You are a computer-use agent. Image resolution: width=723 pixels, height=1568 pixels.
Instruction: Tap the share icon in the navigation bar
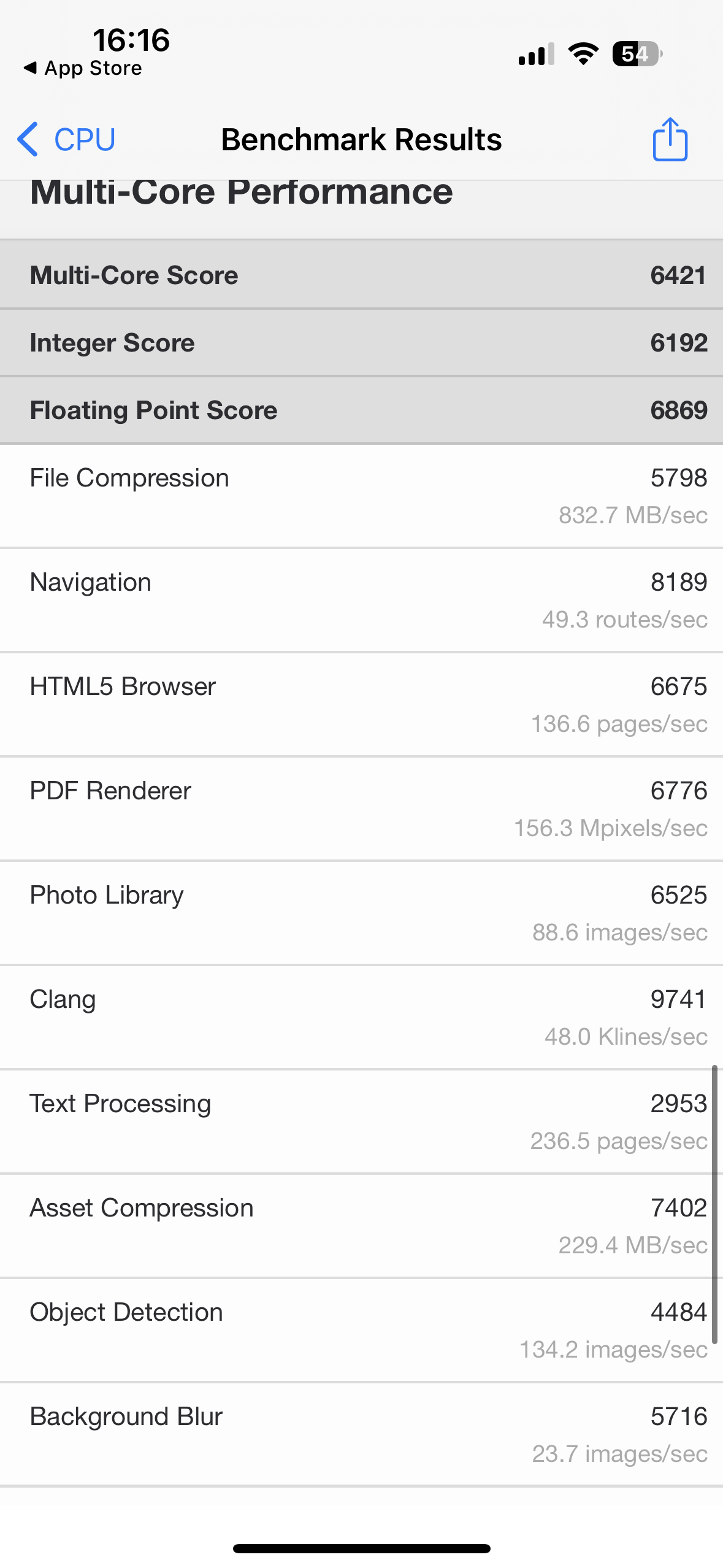point(670,139)
